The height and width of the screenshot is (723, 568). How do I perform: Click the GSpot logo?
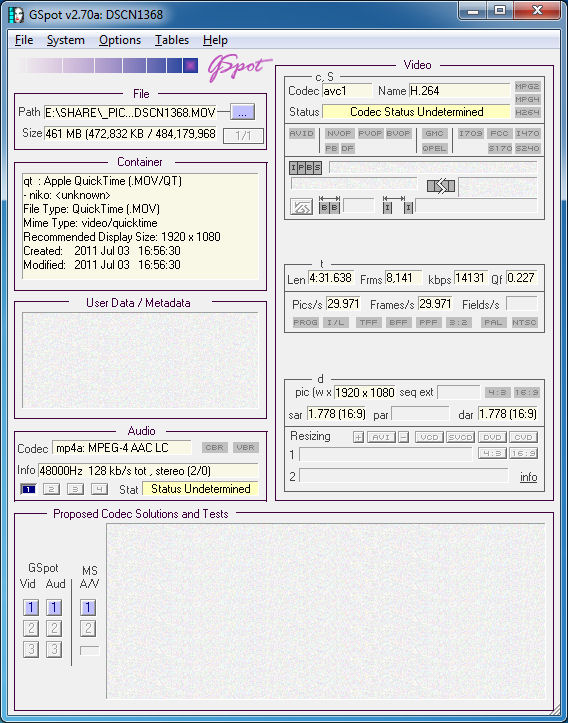point(239,68)
